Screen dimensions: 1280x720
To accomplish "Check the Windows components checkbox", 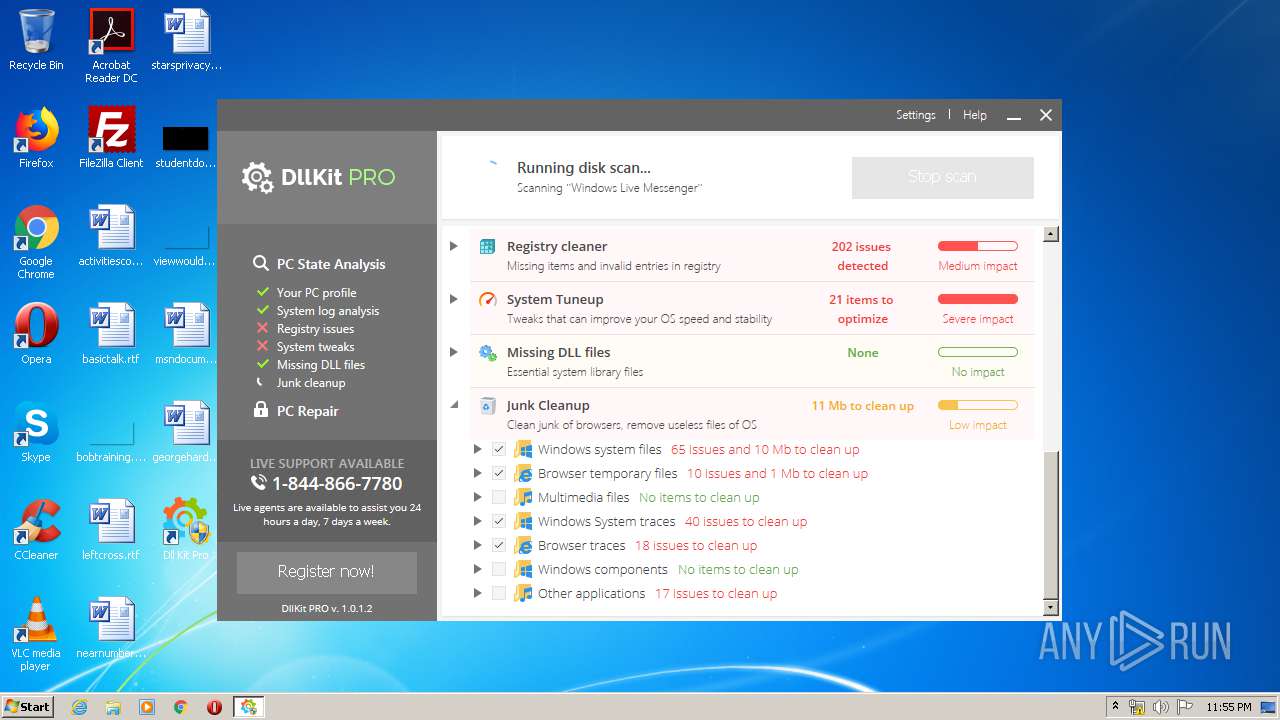I will point(499,569).
